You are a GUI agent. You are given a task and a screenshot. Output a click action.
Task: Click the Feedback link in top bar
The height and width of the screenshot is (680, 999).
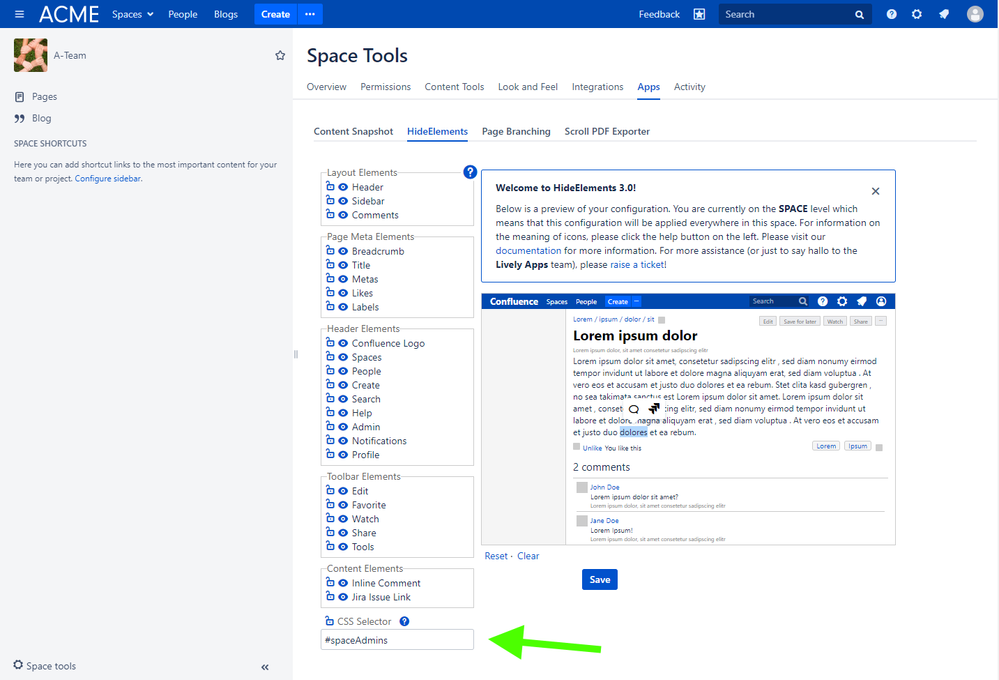point(659,14)
